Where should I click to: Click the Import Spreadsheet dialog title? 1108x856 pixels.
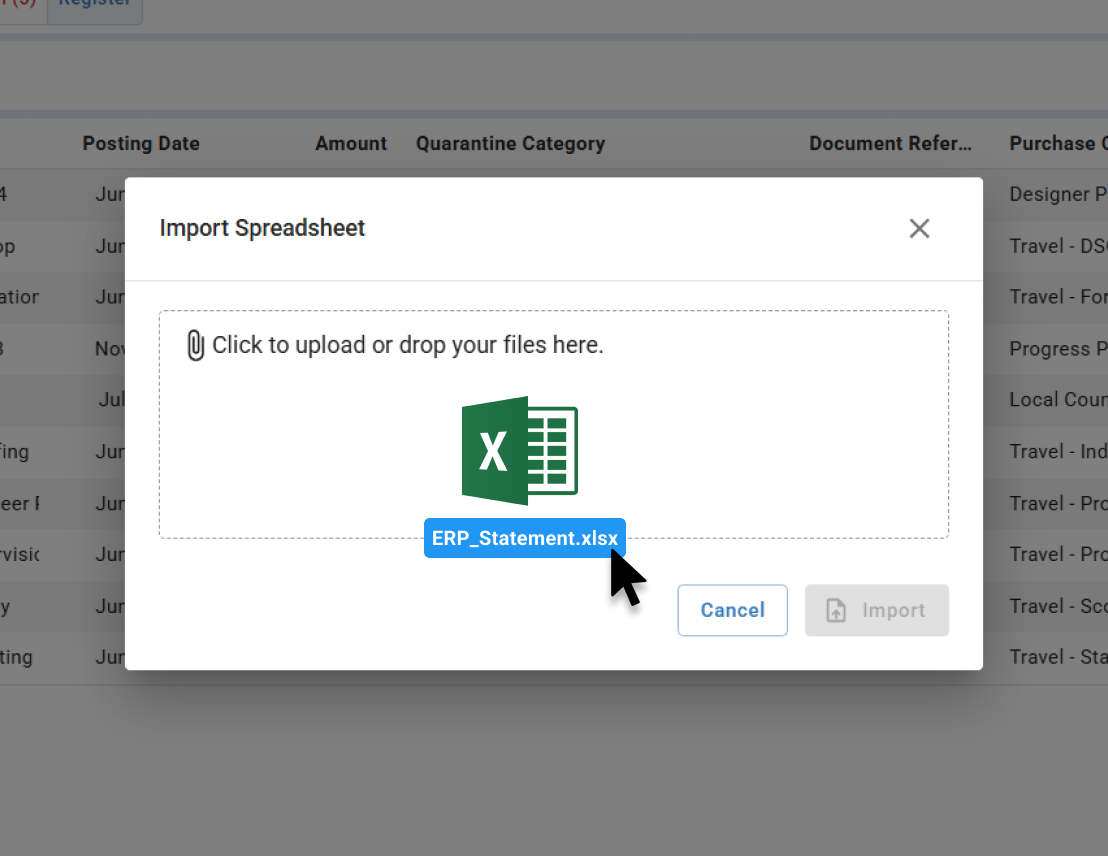click(262, 228)
